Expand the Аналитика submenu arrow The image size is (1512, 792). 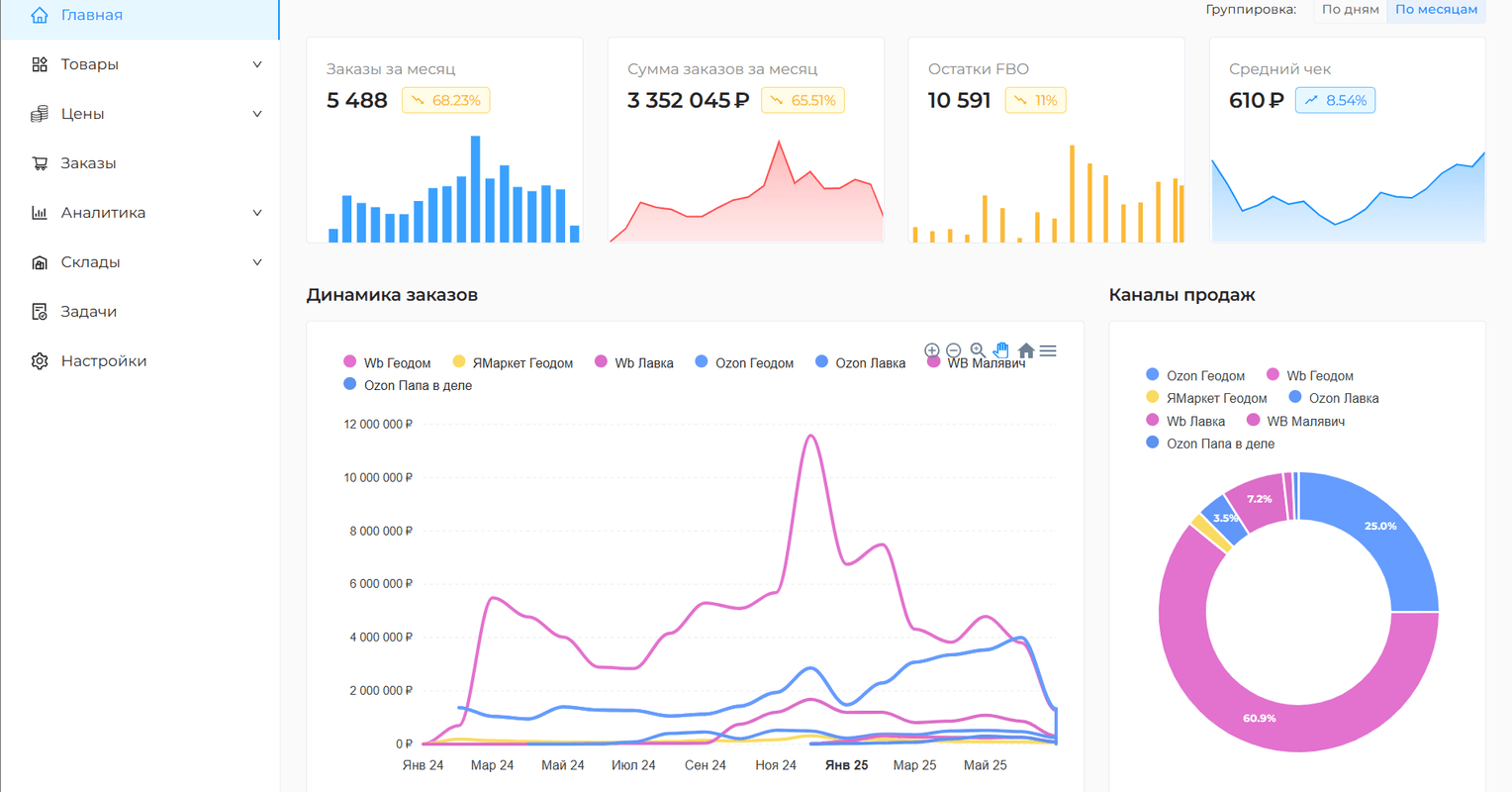tap(257, 213)
